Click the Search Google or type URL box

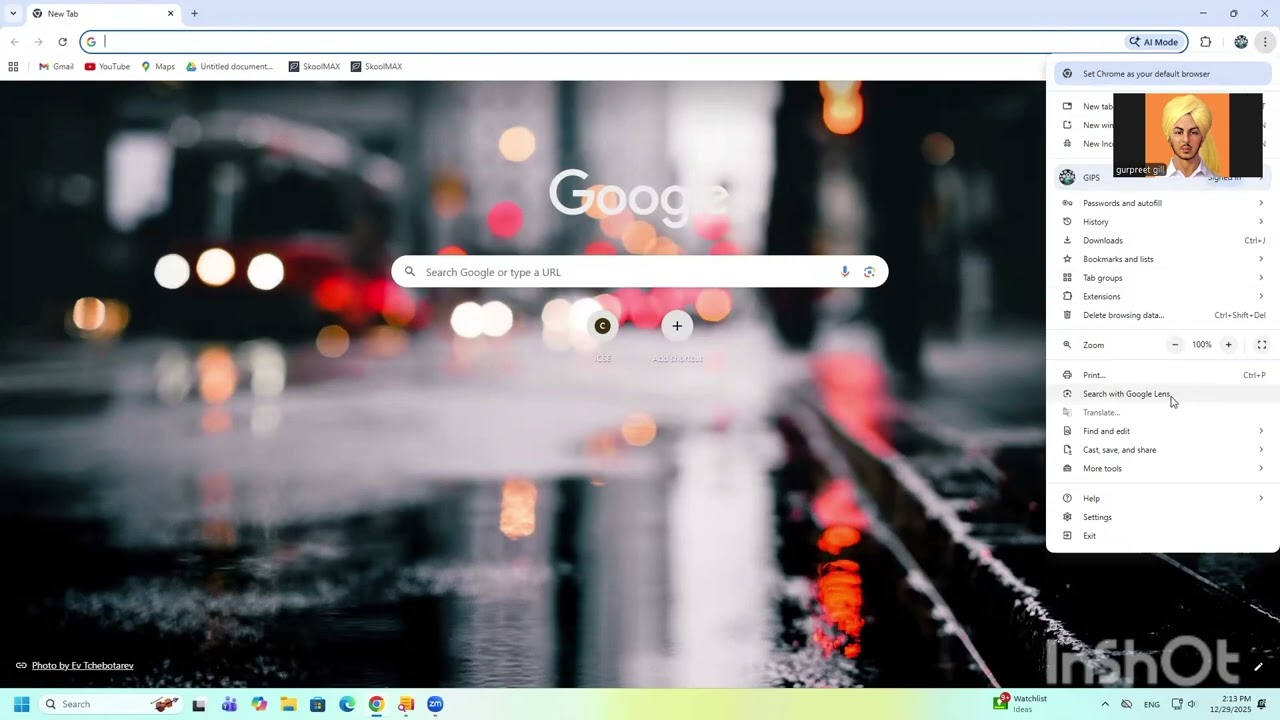click(x=640, y=272)
